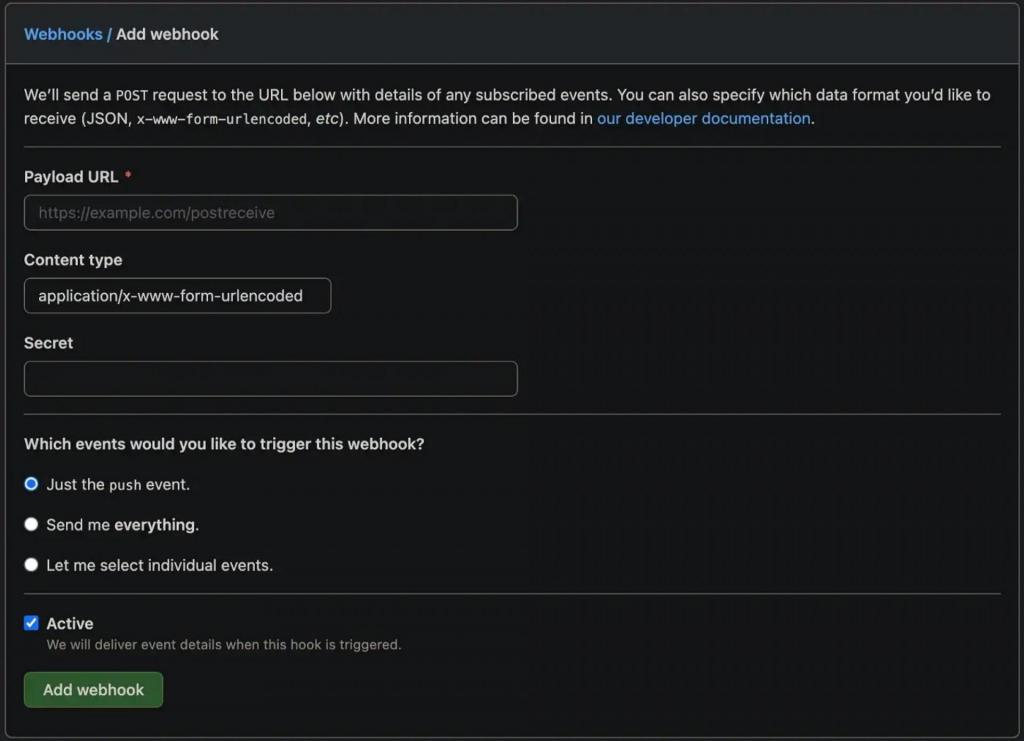Go back to the Webhooks breadcrumb link
This screenshot has height=741, width=1024.
click(63, 34)
